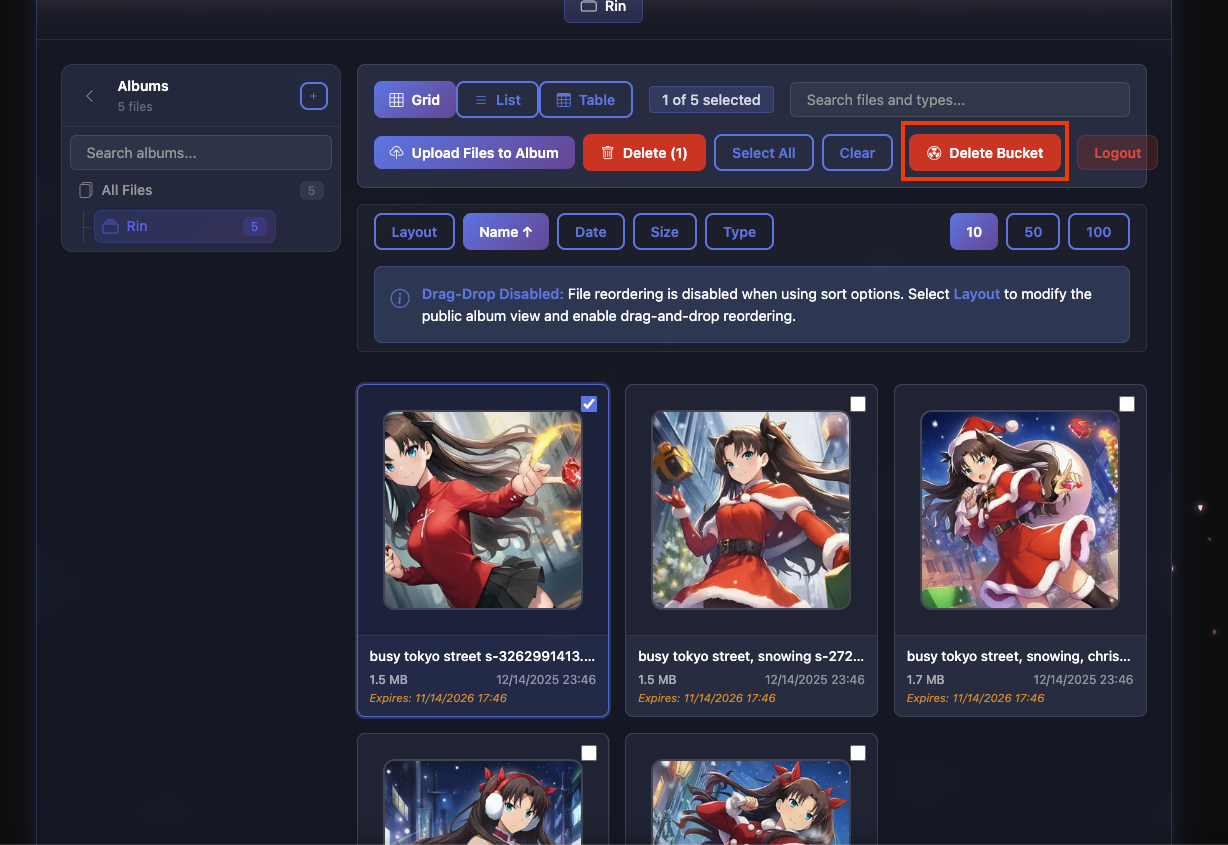Show 100 items per page

(1098, 232)
